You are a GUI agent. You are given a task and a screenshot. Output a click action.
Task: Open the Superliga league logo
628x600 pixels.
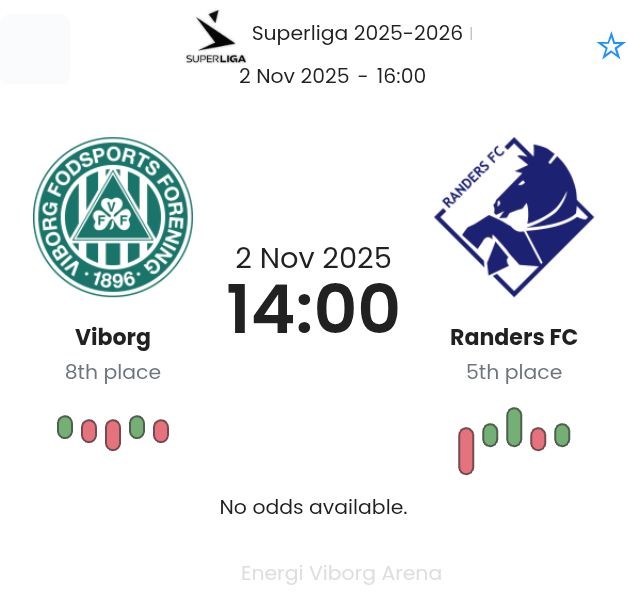pos(216,37)
